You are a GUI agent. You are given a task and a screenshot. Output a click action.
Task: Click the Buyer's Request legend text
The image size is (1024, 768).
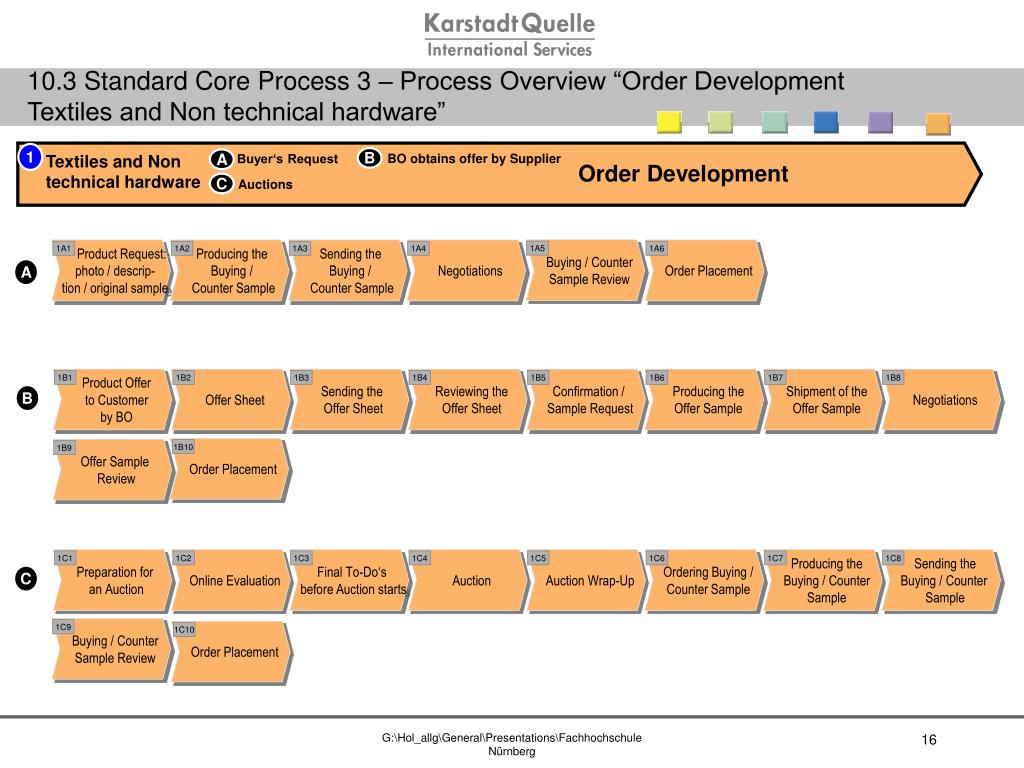pos(287,159)
